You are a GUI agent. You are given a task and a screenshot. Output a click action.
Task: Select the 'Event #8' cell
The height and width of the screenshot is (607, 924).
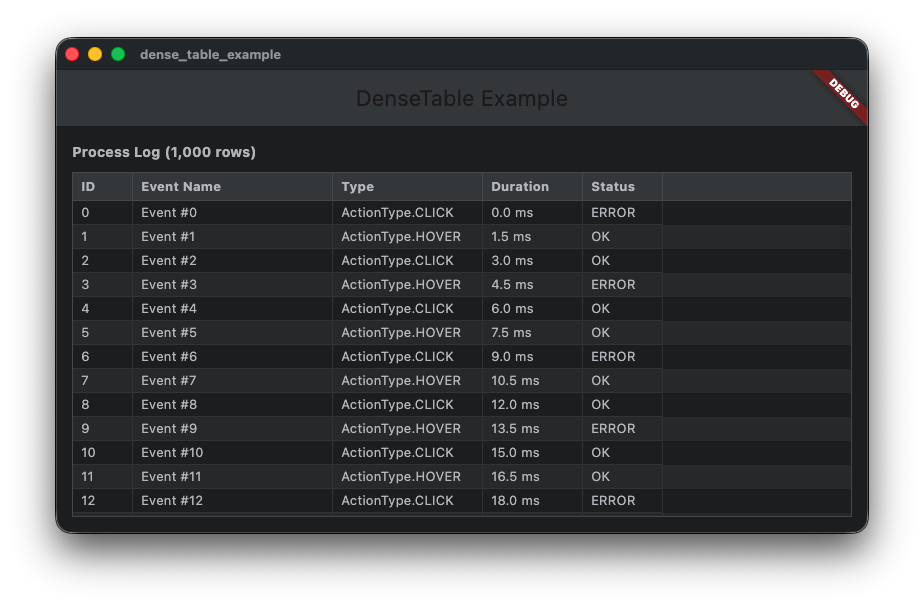point(232,405)
